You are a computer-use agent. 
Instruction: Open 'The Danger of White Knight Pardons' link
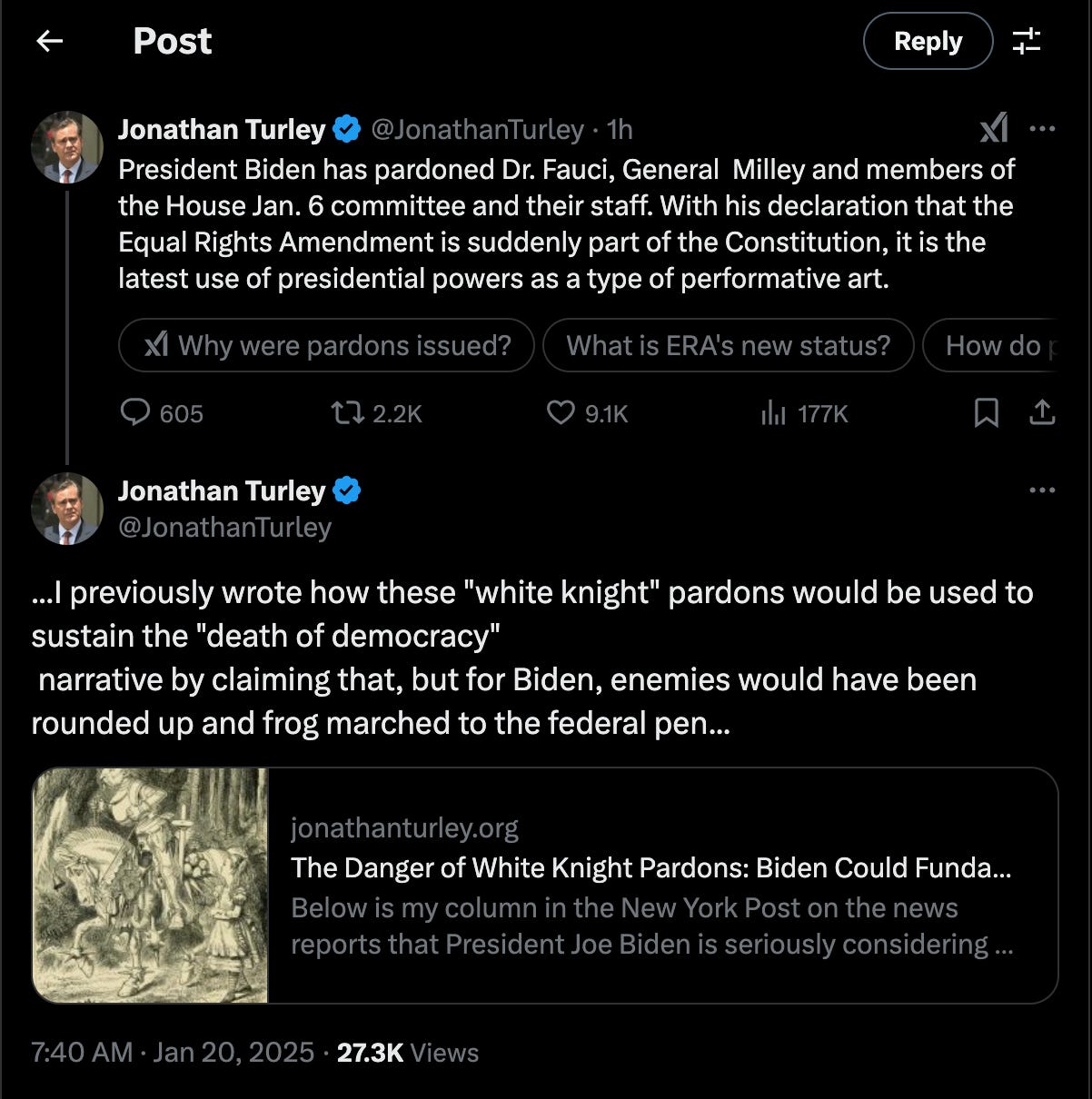click(651, 868)
